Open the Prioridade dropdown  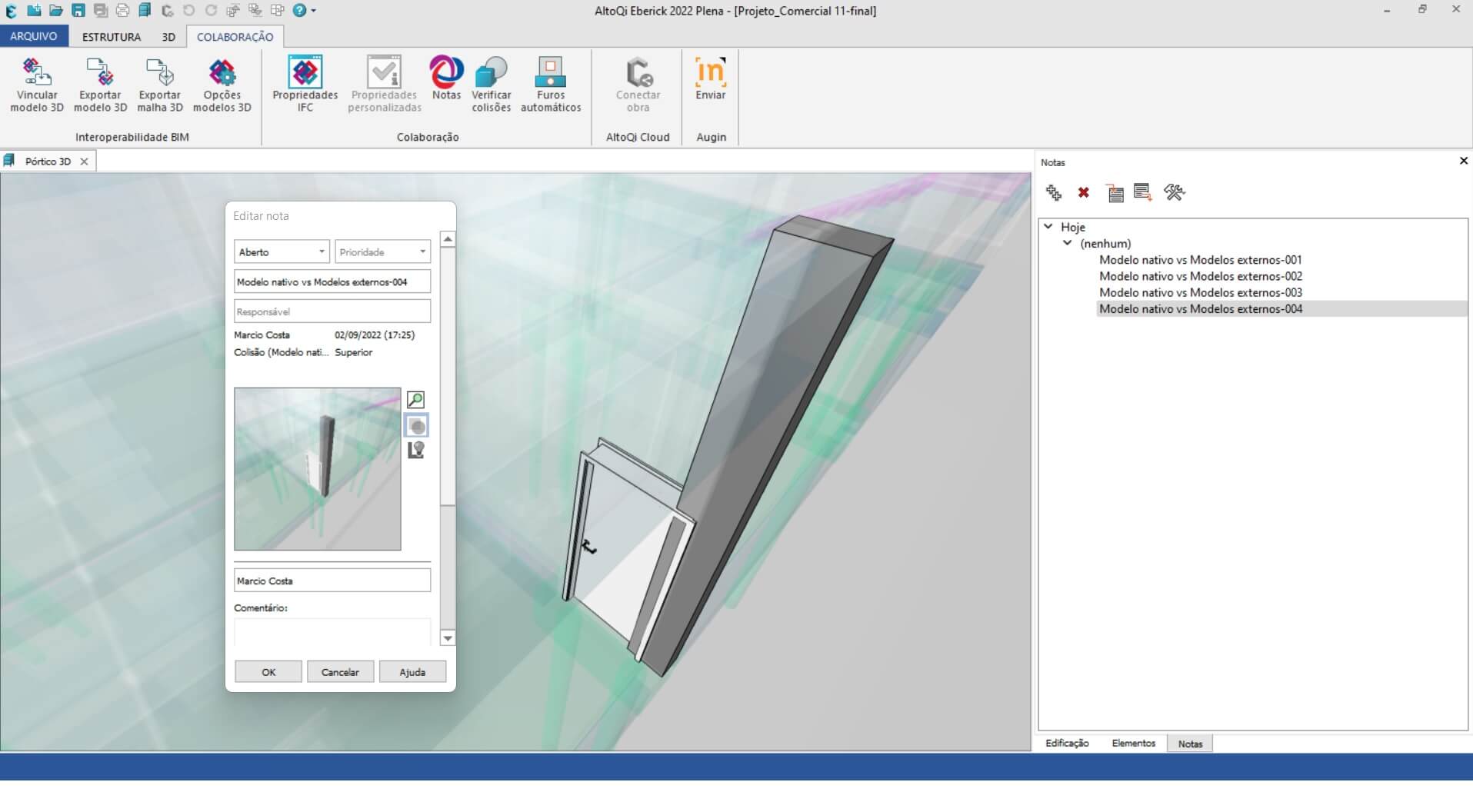point(382,252)
